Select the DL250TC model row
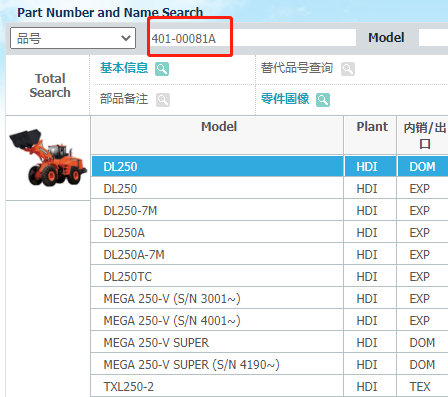The image size is (448, 397). [x=269, y=276]
